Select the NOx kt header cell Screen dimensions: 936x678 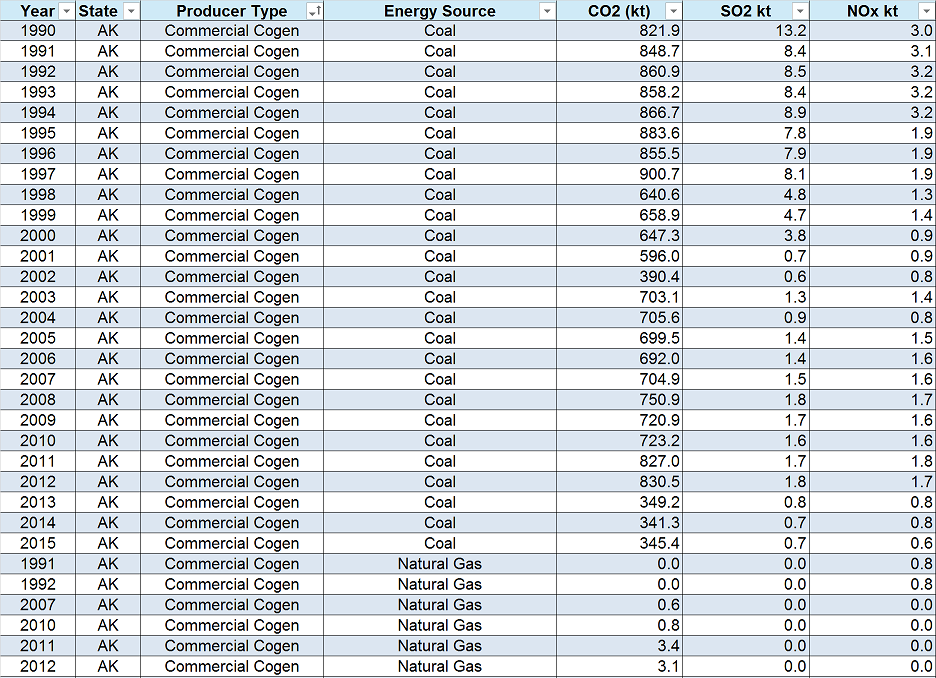[x=873, y=11]
